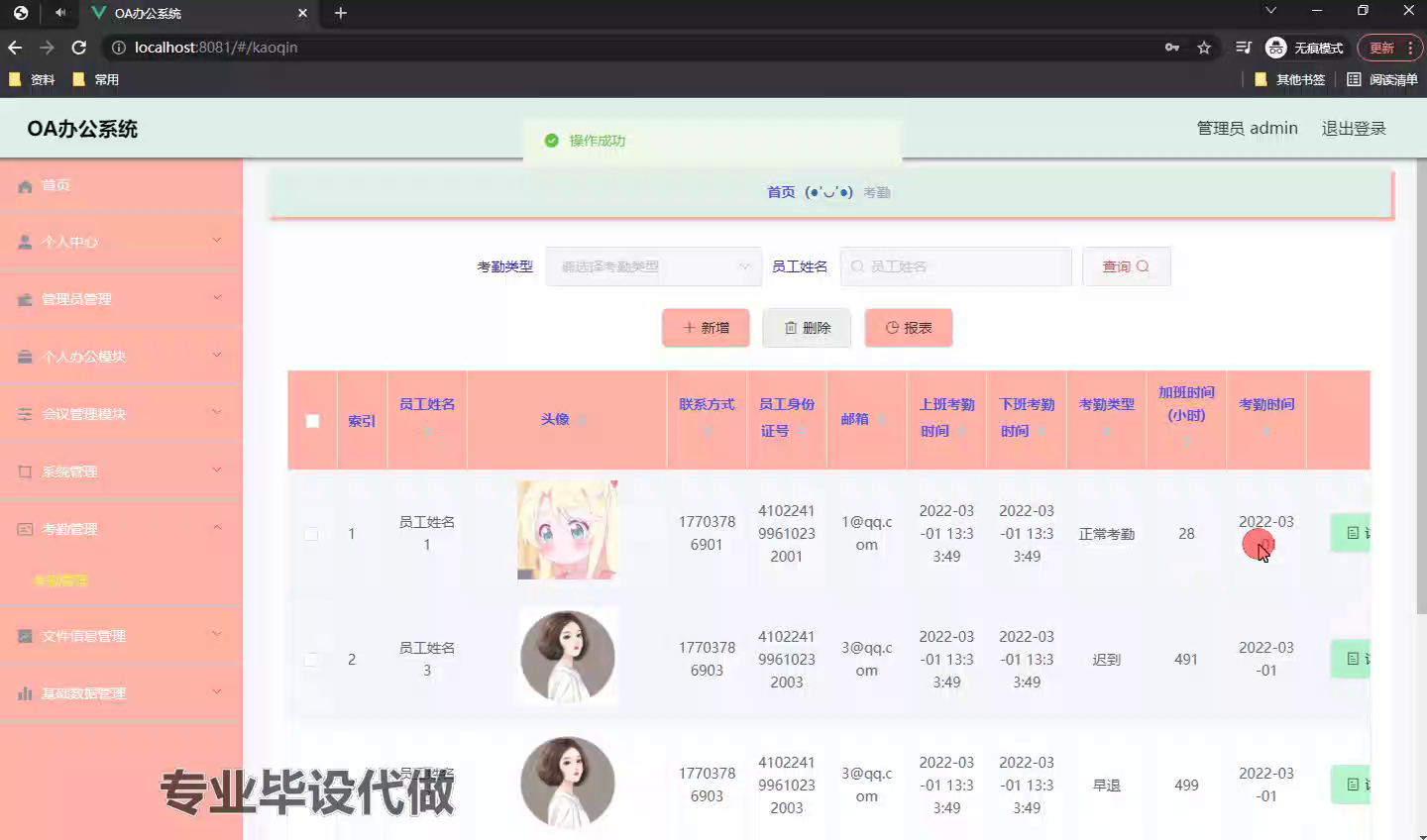The height and width of the screenshot is (840, 1427).
Task: Click 退出登录 to log out
Action: tap(1354, 129)
